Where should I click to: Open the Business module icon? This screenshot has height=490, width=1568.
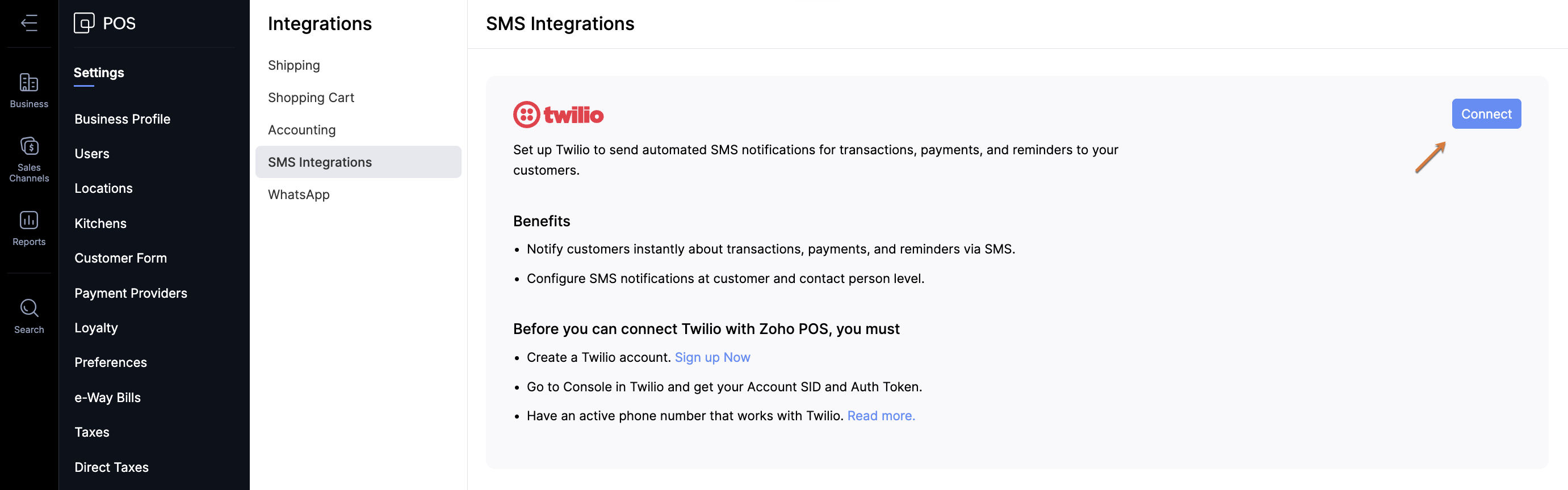point(28,83)
